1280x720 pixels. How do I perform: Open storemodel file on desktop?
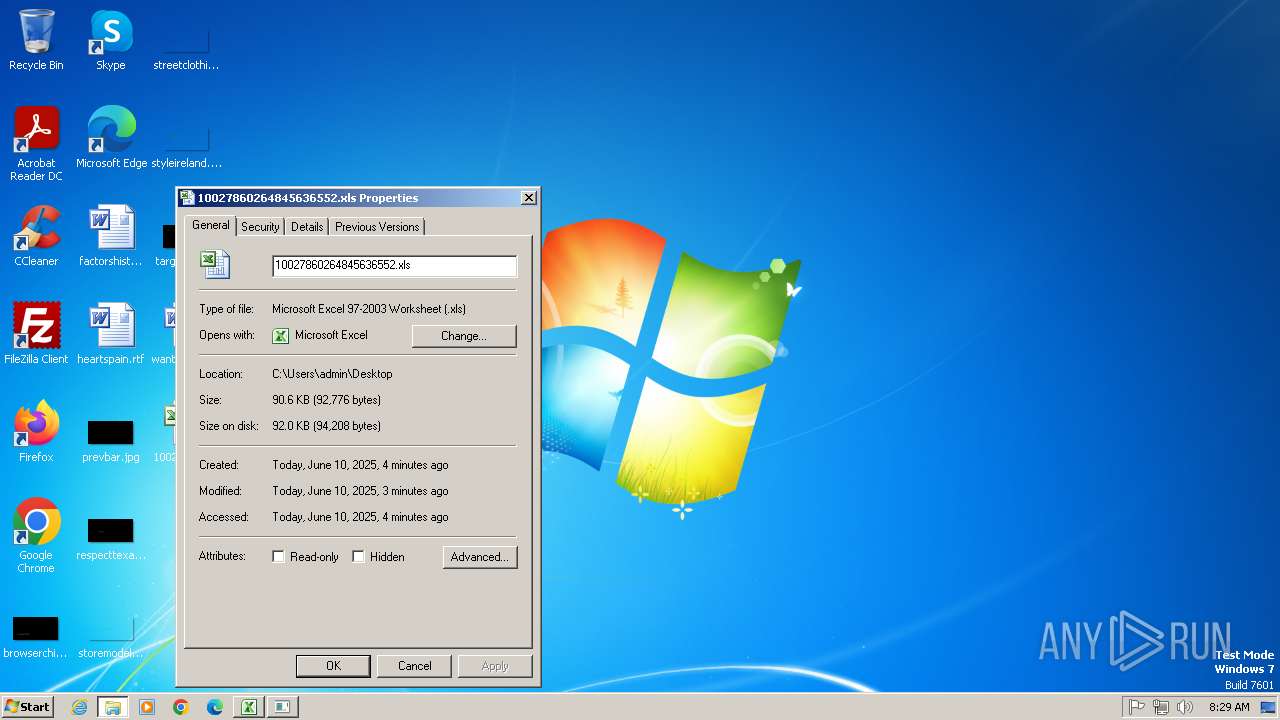[x=111, y=636]
